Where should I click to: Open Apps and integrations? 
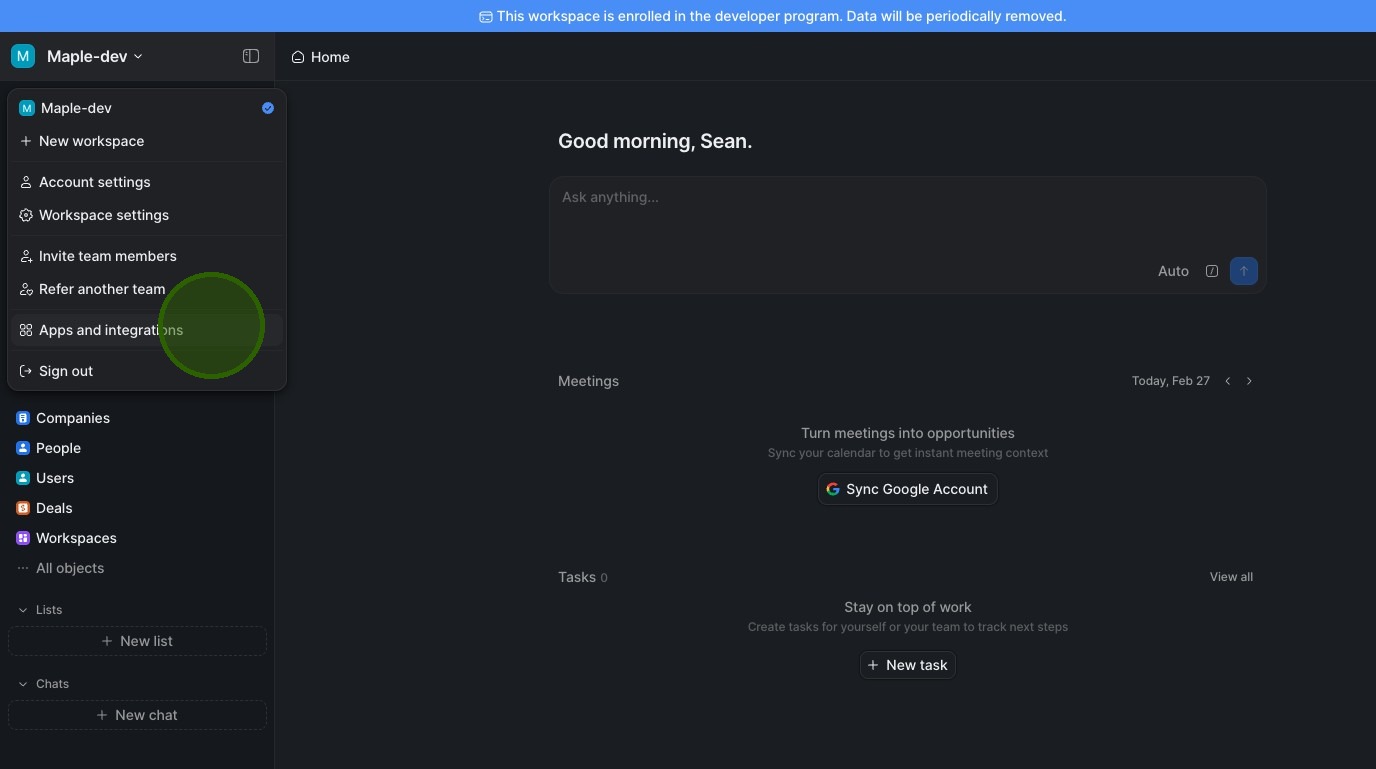coord(147,330)
